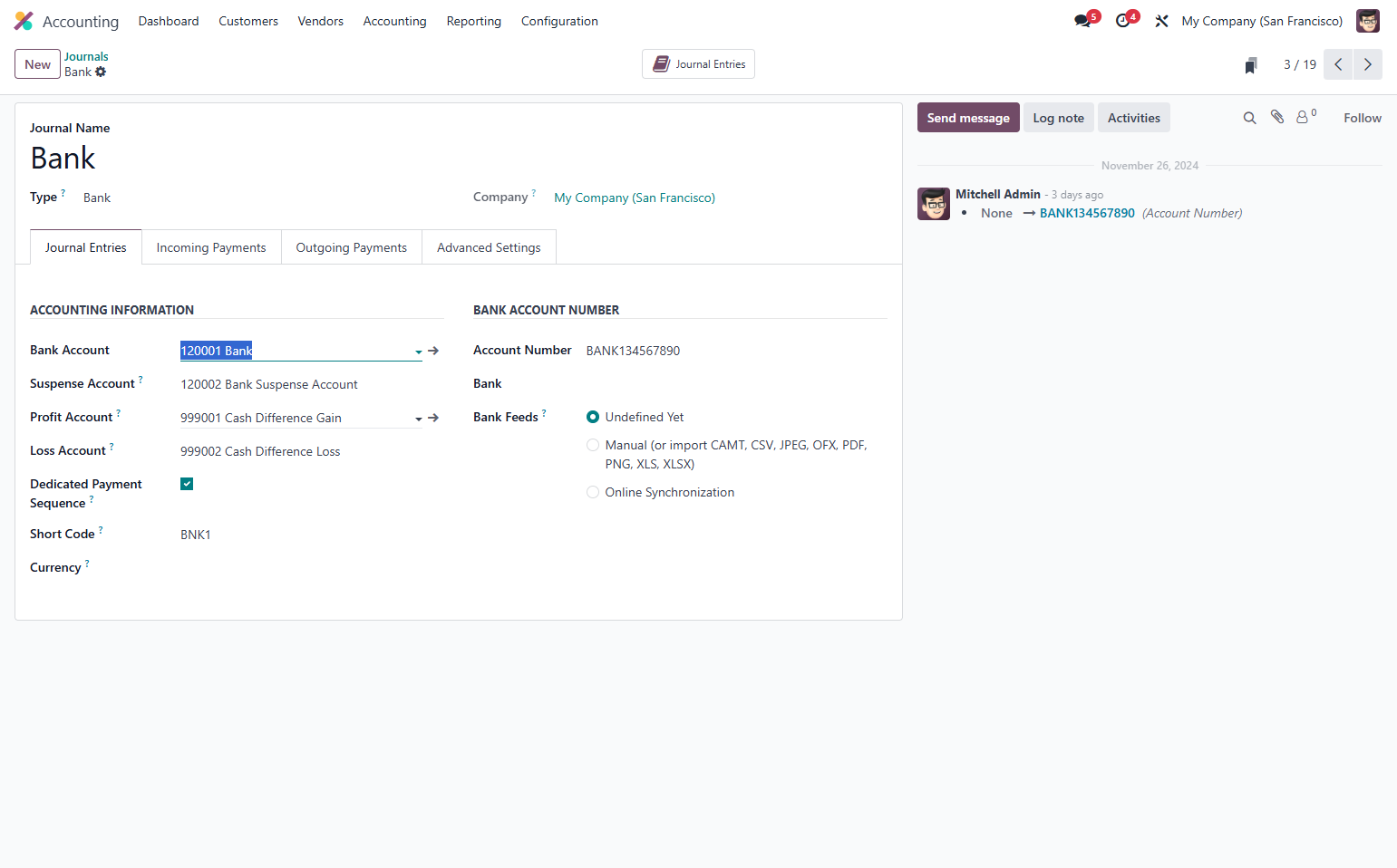Toggle the Dedicated Payment Sequence checkbox

(x=187, y=484)
